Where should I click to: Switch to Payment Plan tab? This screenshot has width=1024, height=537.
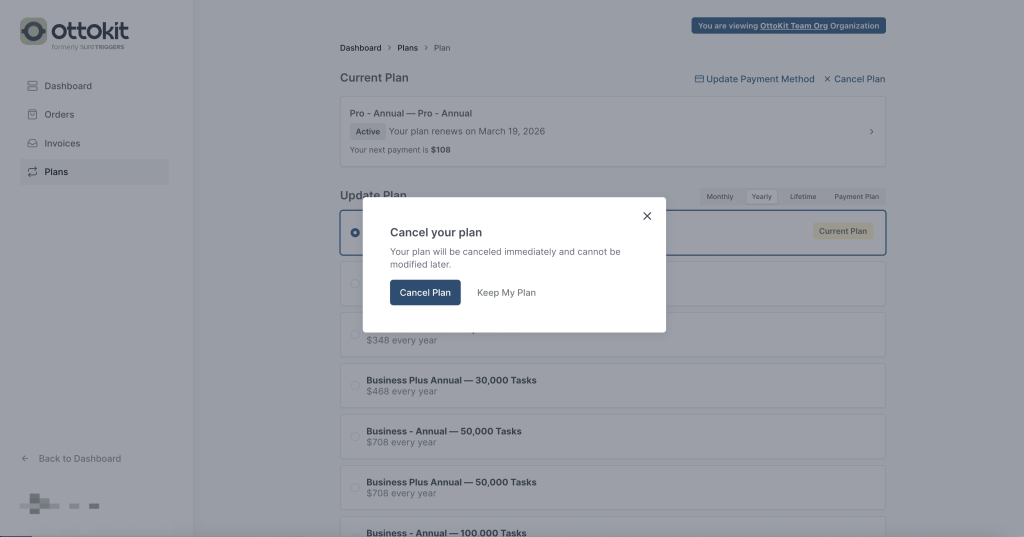[x=856, y=197]
